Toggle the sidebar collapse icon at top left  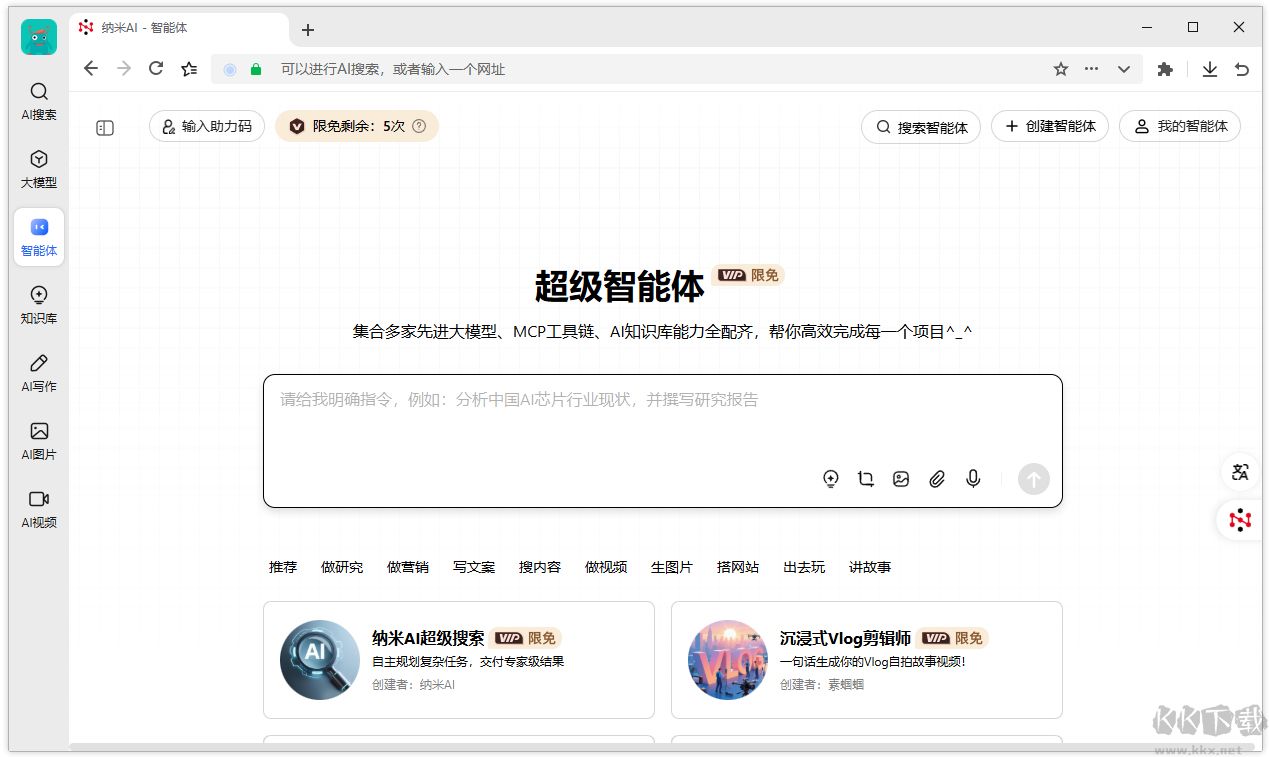104,128
